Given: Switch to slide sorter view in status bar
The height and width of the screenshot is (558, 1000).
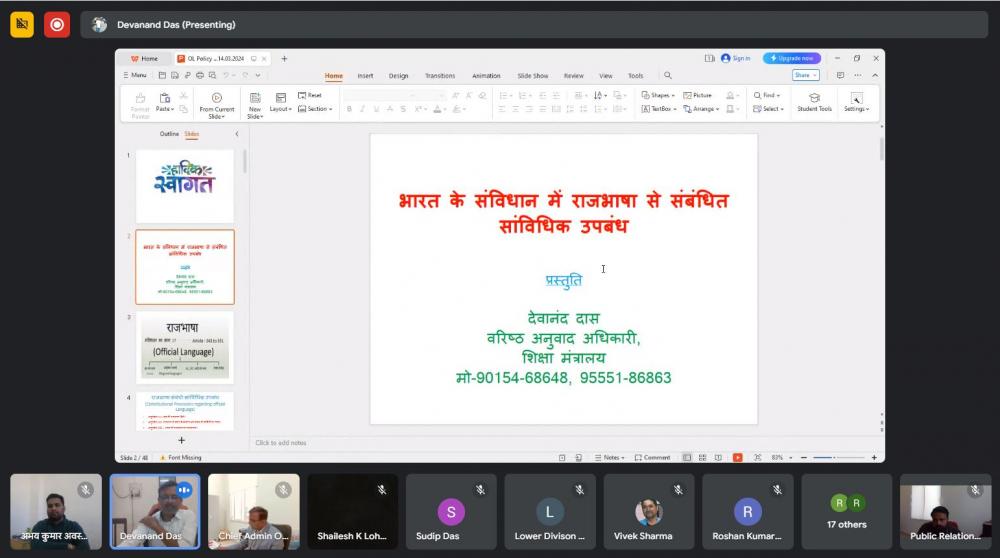Looking at the screenshot, I should (703, 457).
